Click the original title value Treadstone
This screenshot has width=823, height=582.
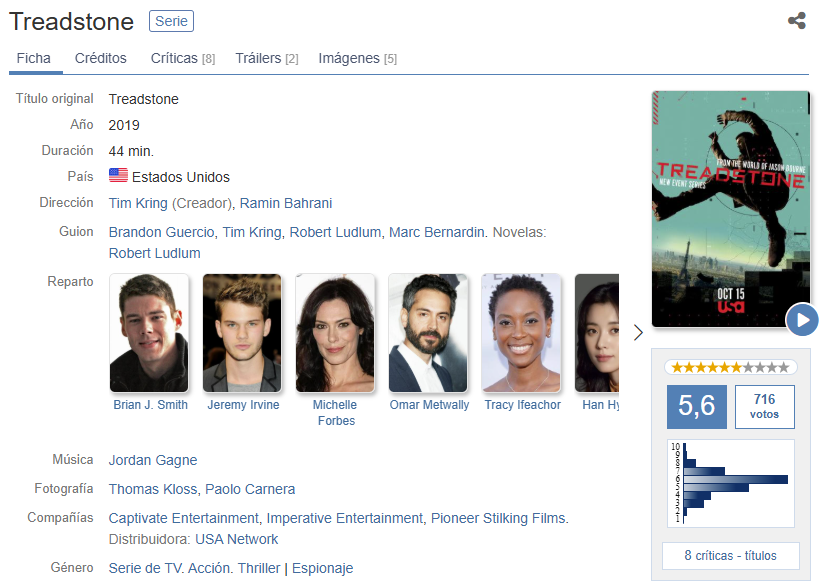tap(143, 99)
